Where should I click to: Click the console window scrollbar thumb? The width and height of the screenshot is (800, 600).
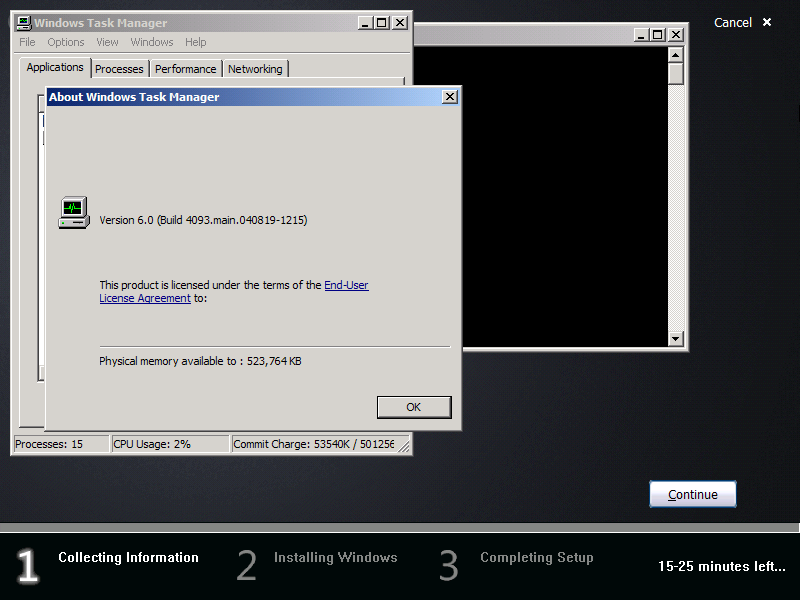[676, 73]
